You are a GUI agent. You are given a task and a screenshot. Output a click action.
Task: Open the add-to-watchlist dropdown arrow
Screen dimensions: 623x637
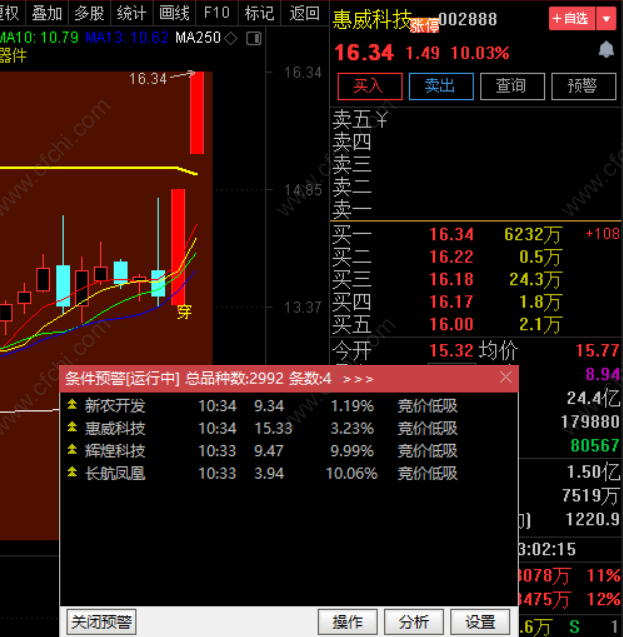click(606, 19)
